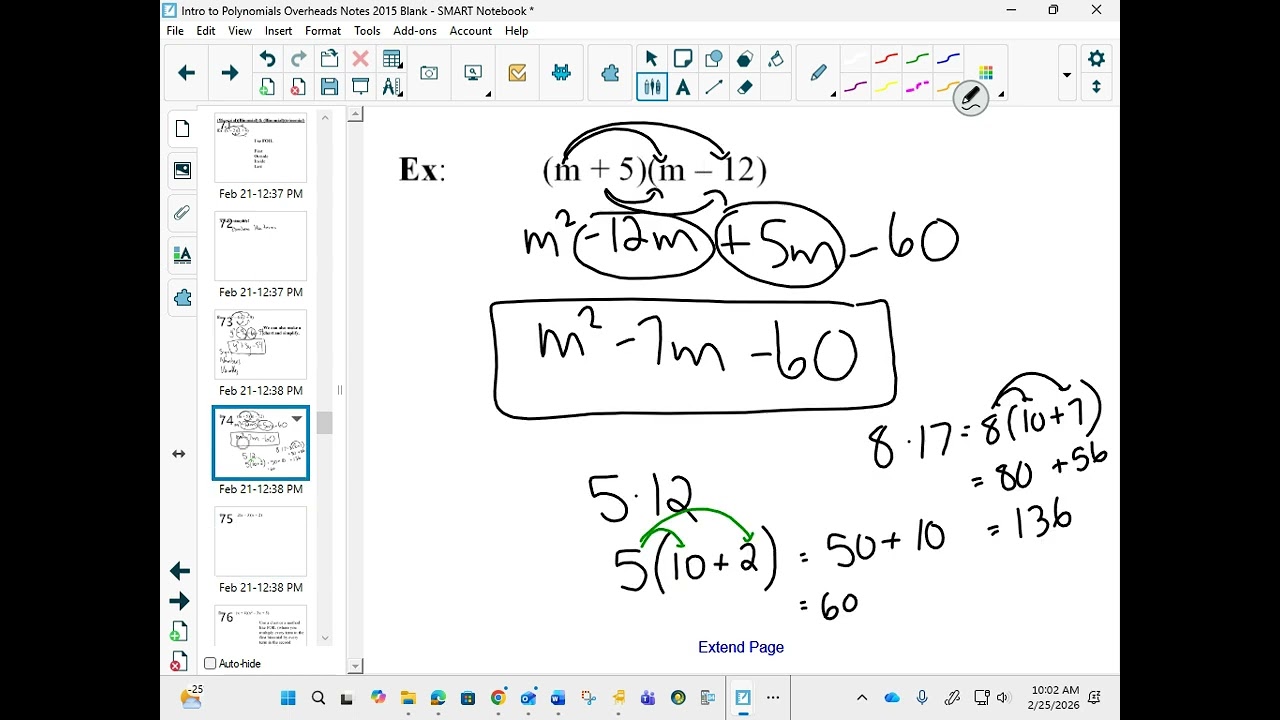Open the File menu
Screen dimensions: 1280x720
coord(175,31)
